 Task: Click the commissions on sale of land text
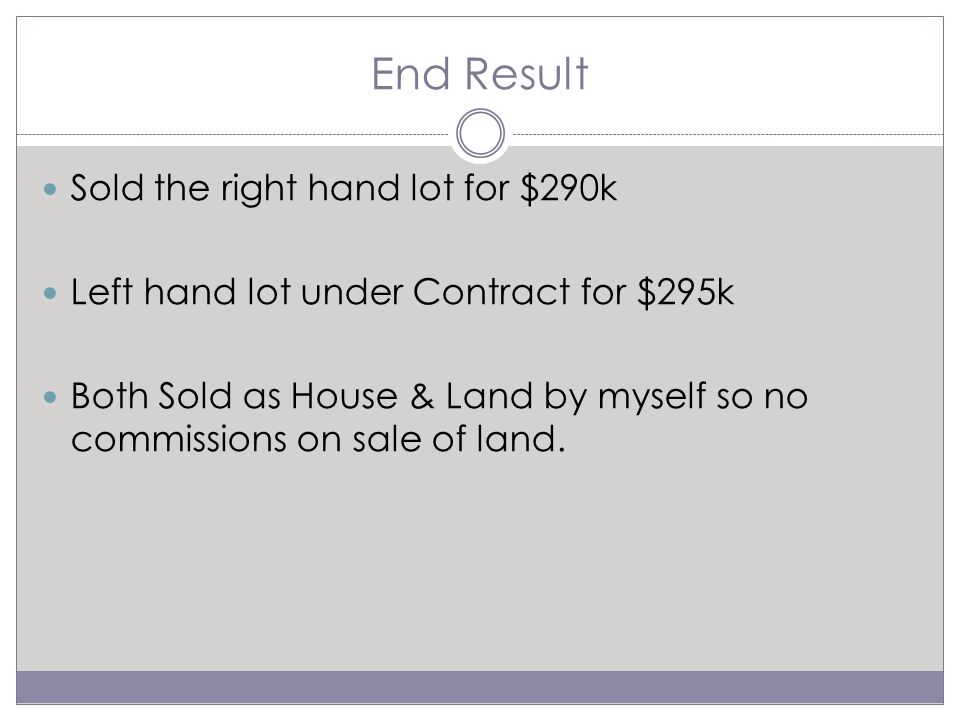318,439
